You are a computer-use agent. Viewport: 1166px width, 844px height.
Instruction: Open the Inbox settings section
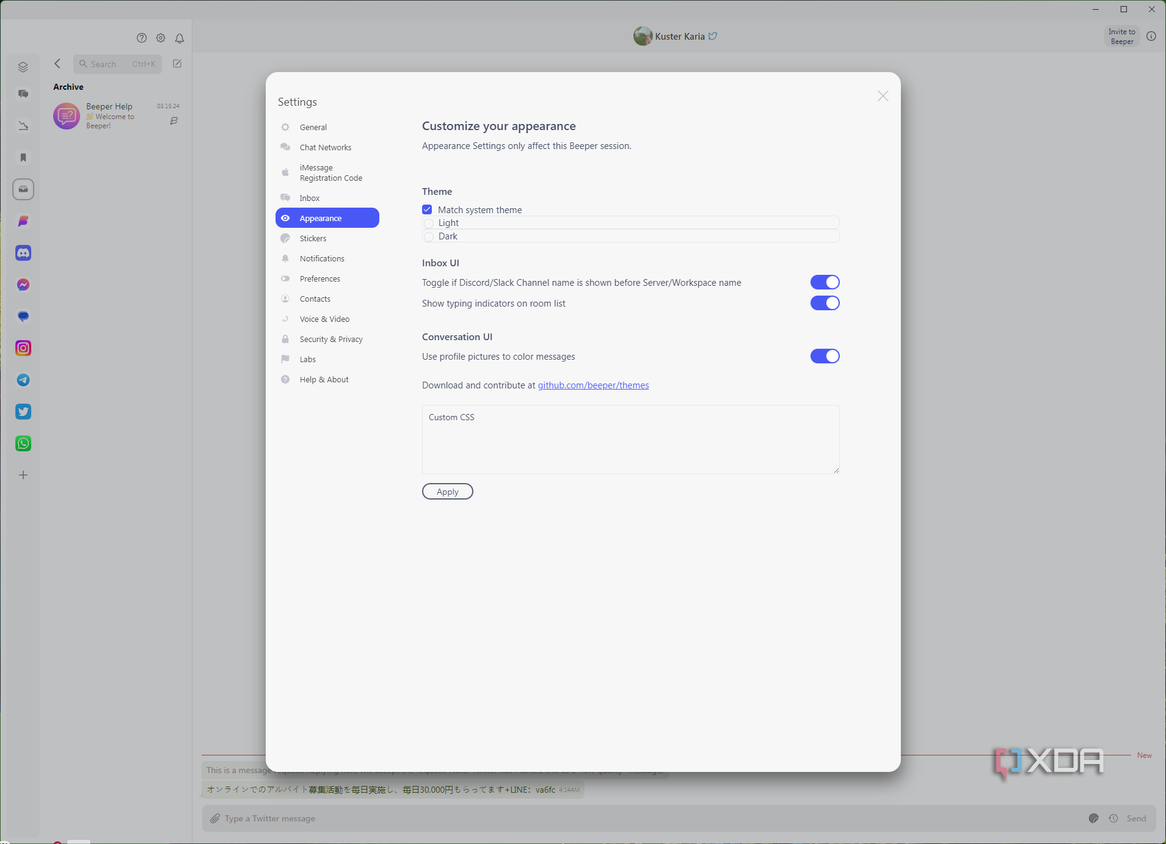point(327,198)
